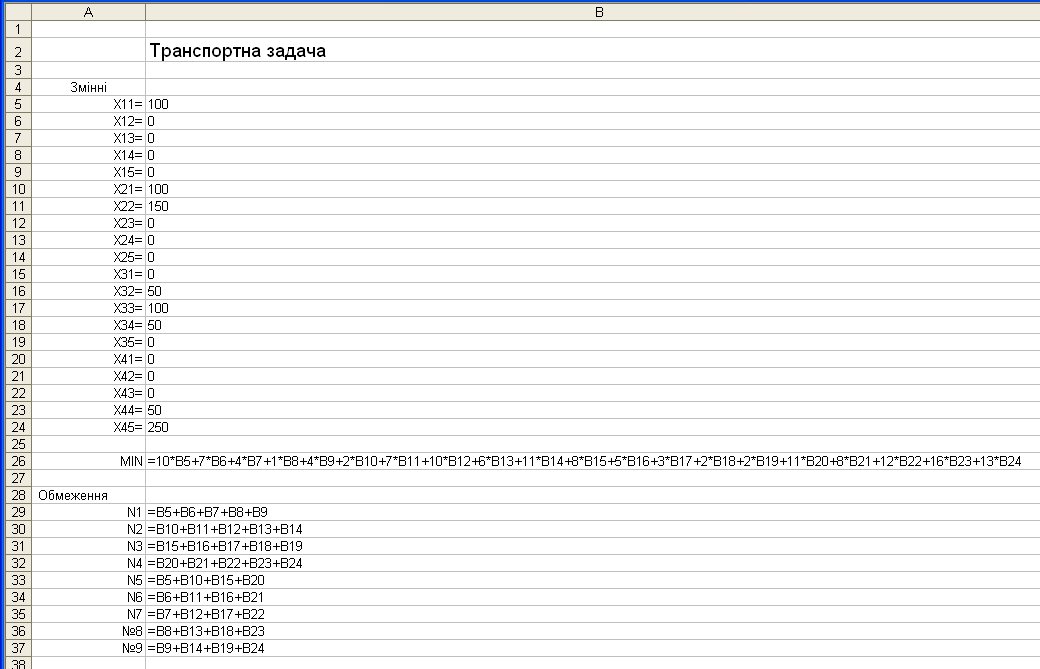Select the MIN objective formula cell
1040x669 pixels.
pos(592,461)
